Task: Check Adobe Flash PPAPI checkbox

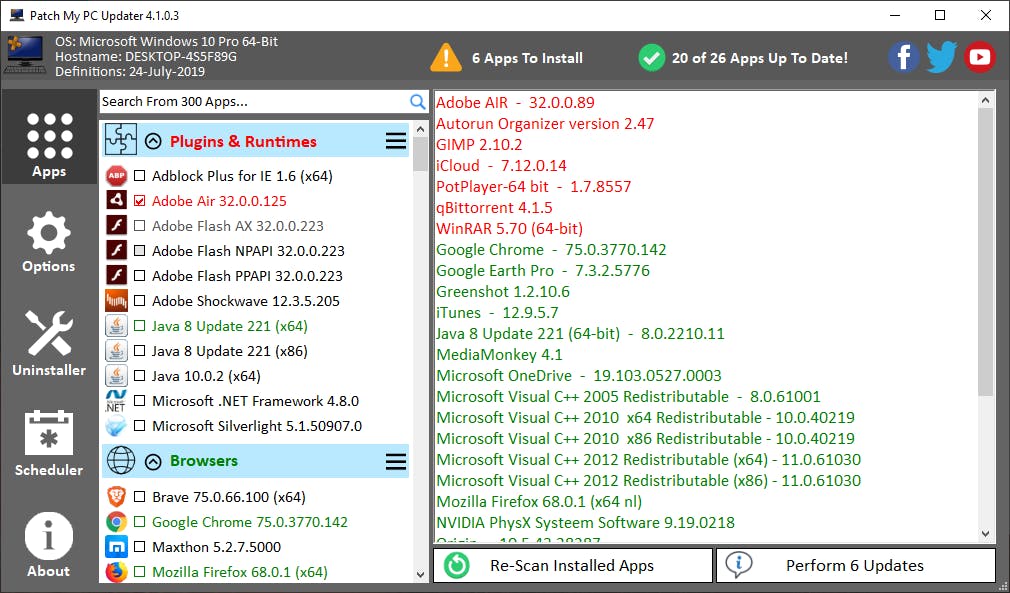Action: (139, 276)
